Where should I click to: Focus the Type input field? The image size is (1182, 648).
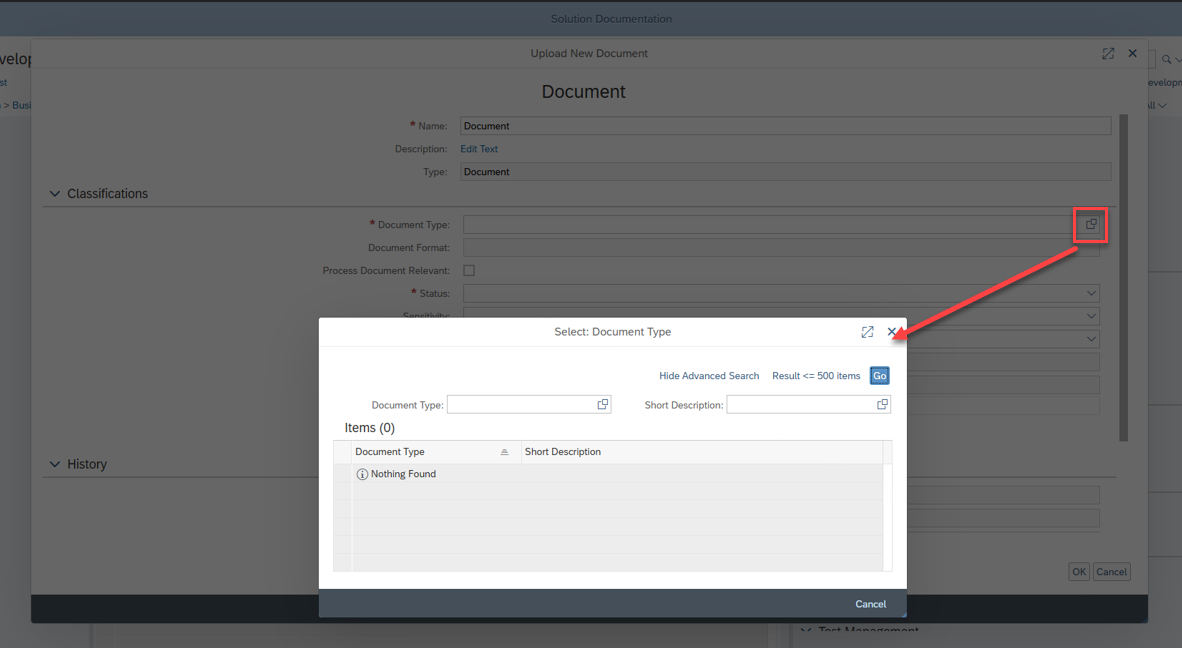tap(785, 172)
